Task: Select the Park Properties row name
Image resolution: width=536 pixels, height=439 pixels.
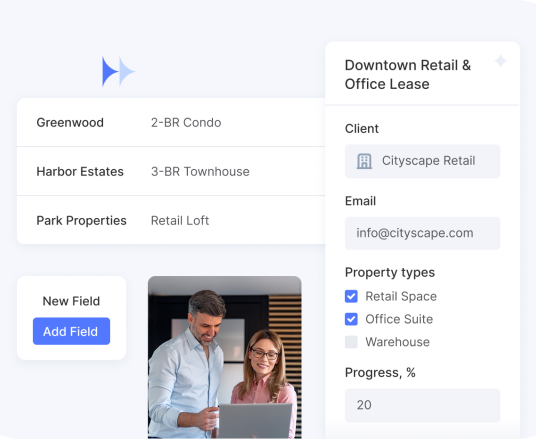Action: (x=81, y=221)
